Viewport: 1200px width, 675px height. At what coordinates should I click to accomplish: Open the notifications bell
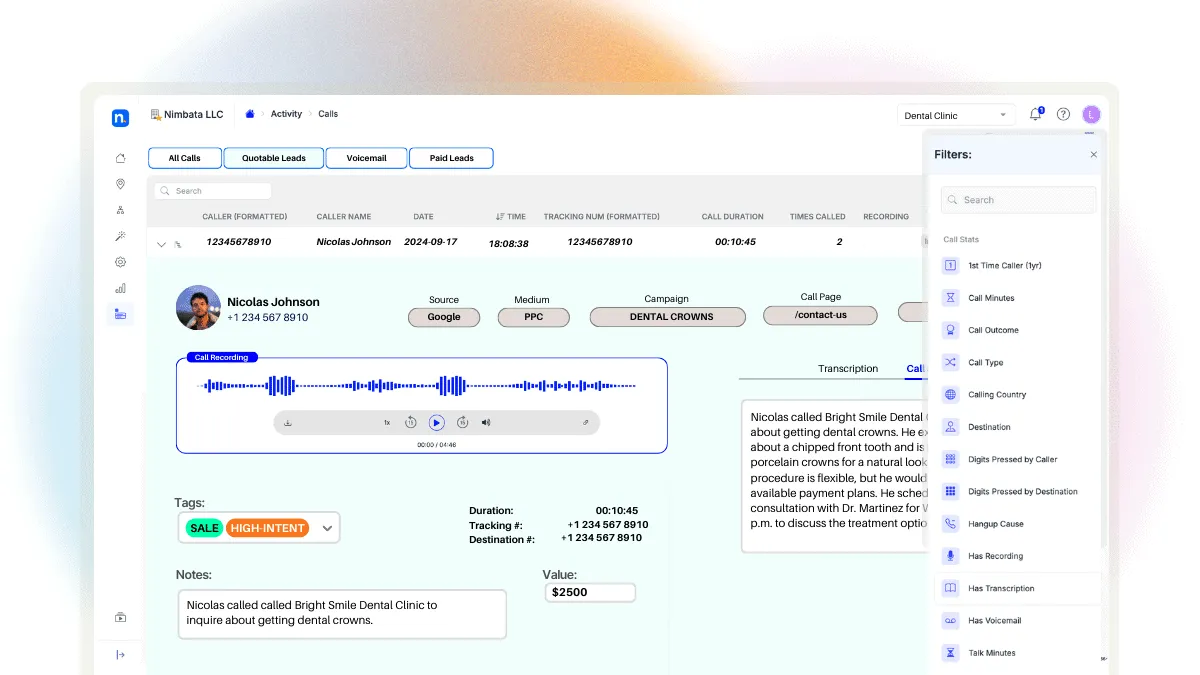[x=1036, y=114]
